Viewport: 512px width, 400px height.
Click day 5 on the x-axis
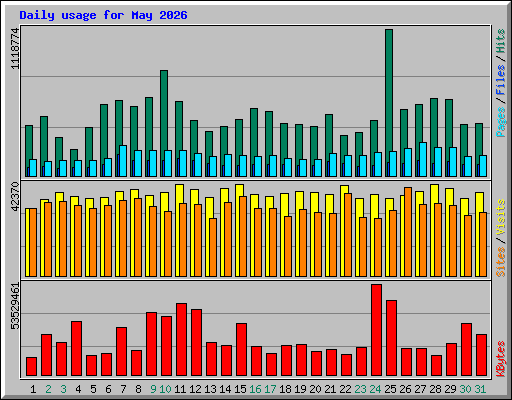93,389
